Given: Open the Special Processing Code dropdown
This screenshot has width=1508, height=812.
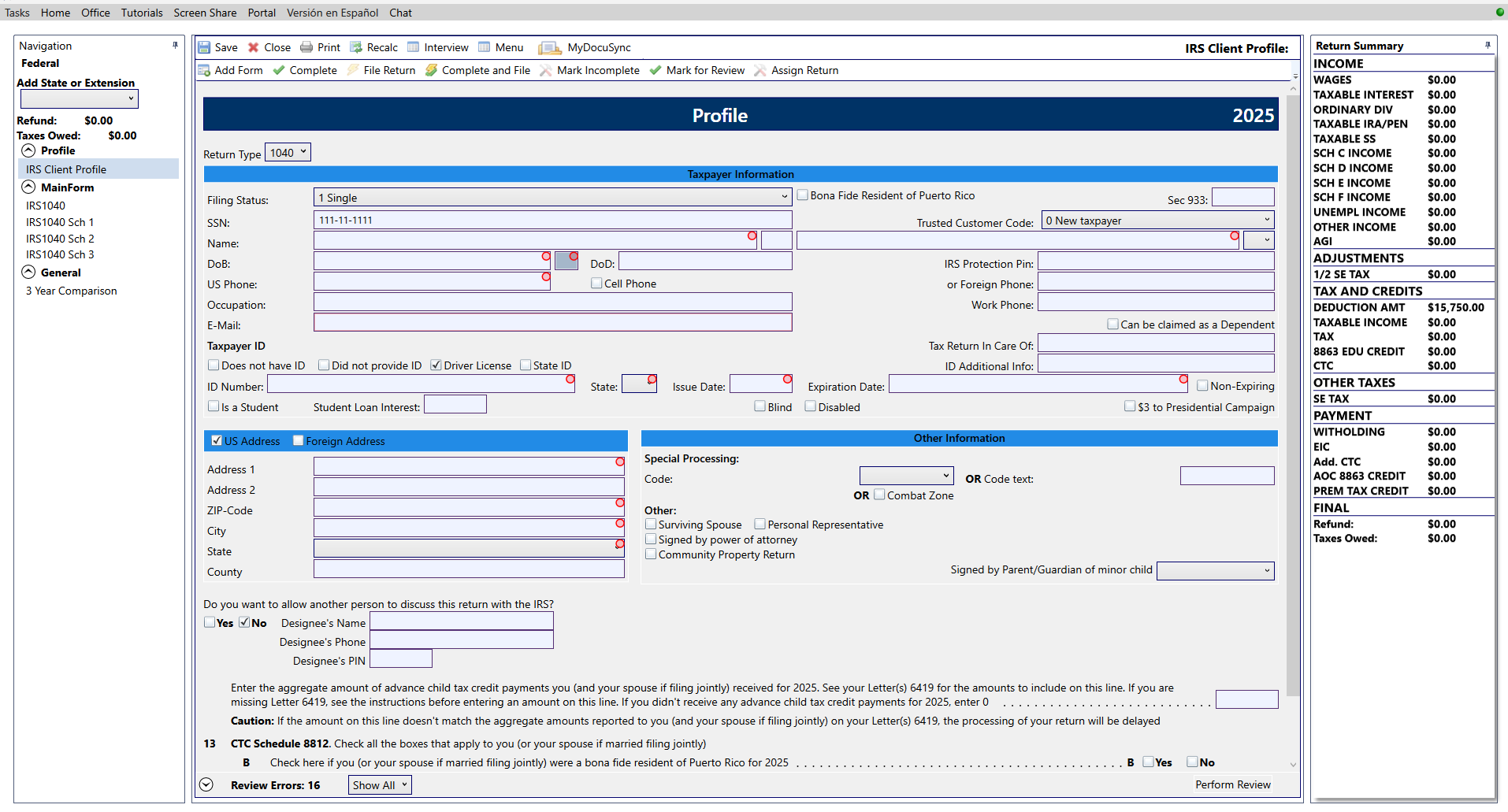Looking at the screenshot, I should pyautogui.click(x=906, y=476).
